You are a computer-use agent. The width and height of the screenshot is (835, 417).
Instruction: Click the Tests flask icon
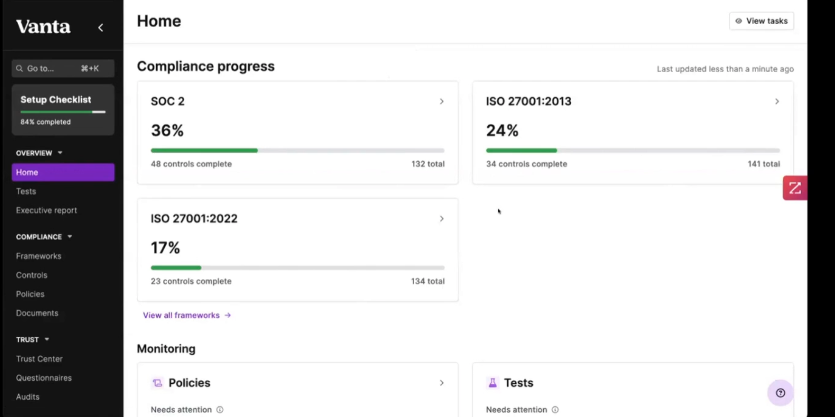click(493, 383)
